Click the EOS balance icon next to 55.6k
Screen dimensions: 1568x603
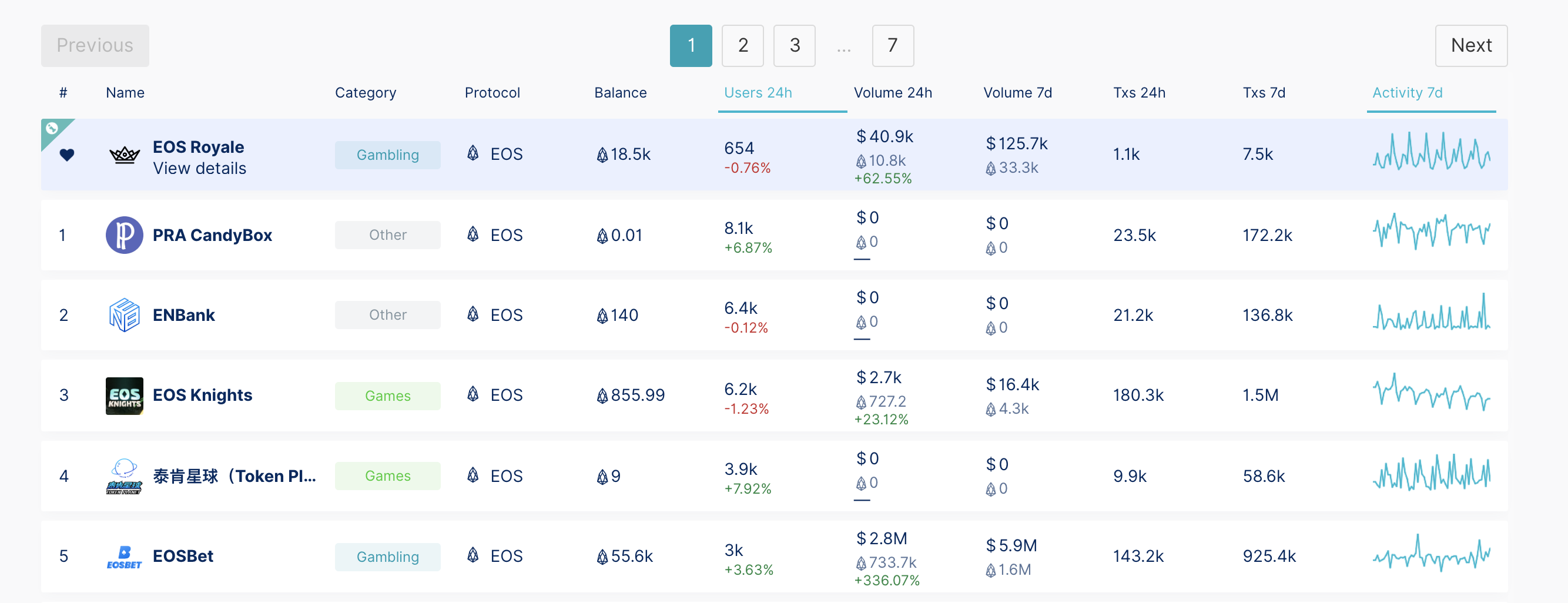[x=602, y=557]
